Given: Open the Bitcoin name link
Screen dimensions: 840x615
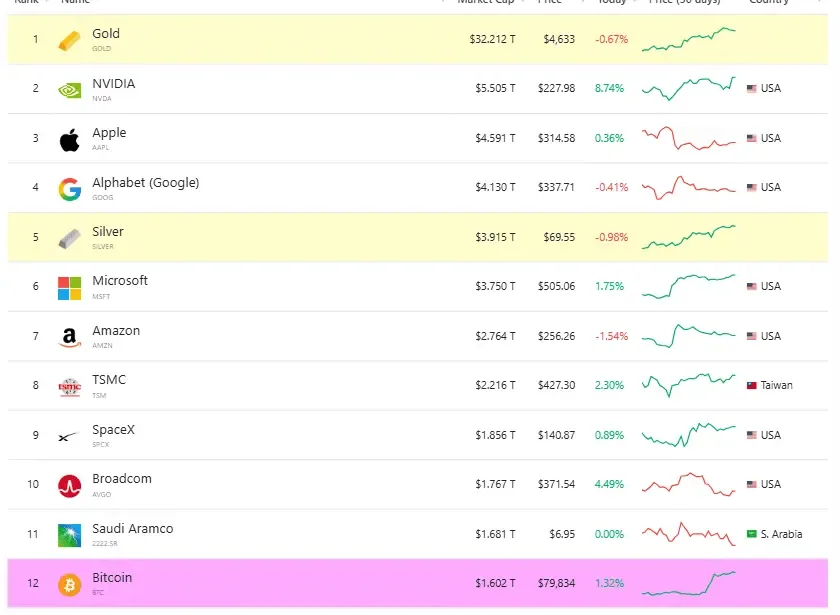Looking at the screenshot, I should (x=112, y=578).
